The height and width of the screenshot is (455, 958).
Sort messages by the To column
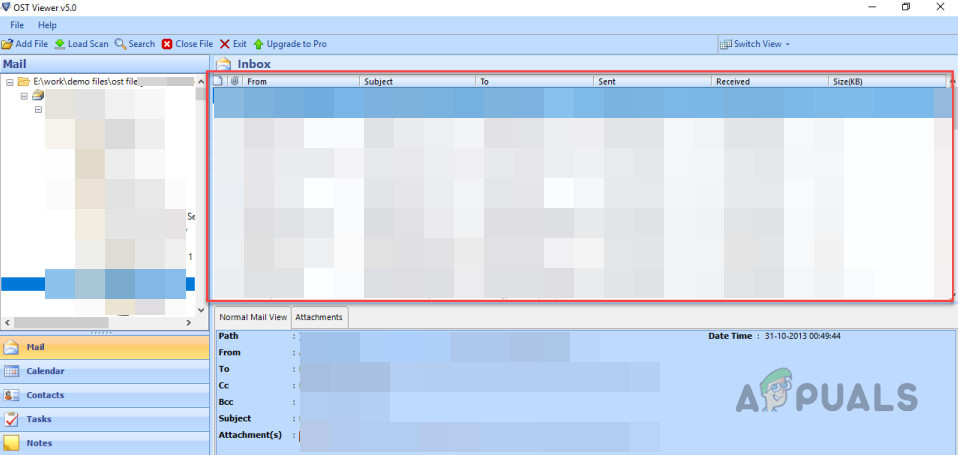pos(535,81)
